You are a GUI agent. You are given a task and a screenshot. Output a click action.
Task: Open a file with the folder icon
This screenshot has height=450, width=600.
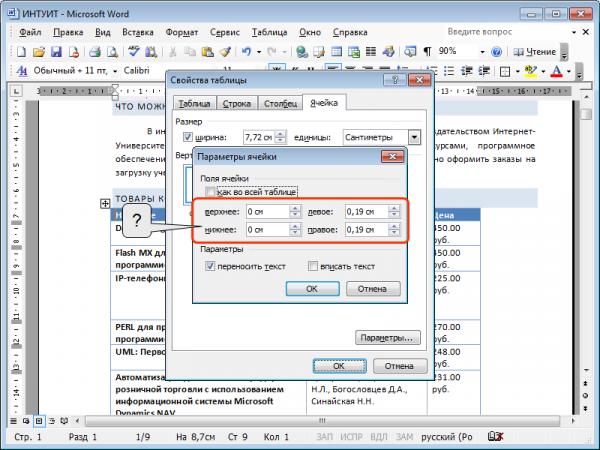39,52
